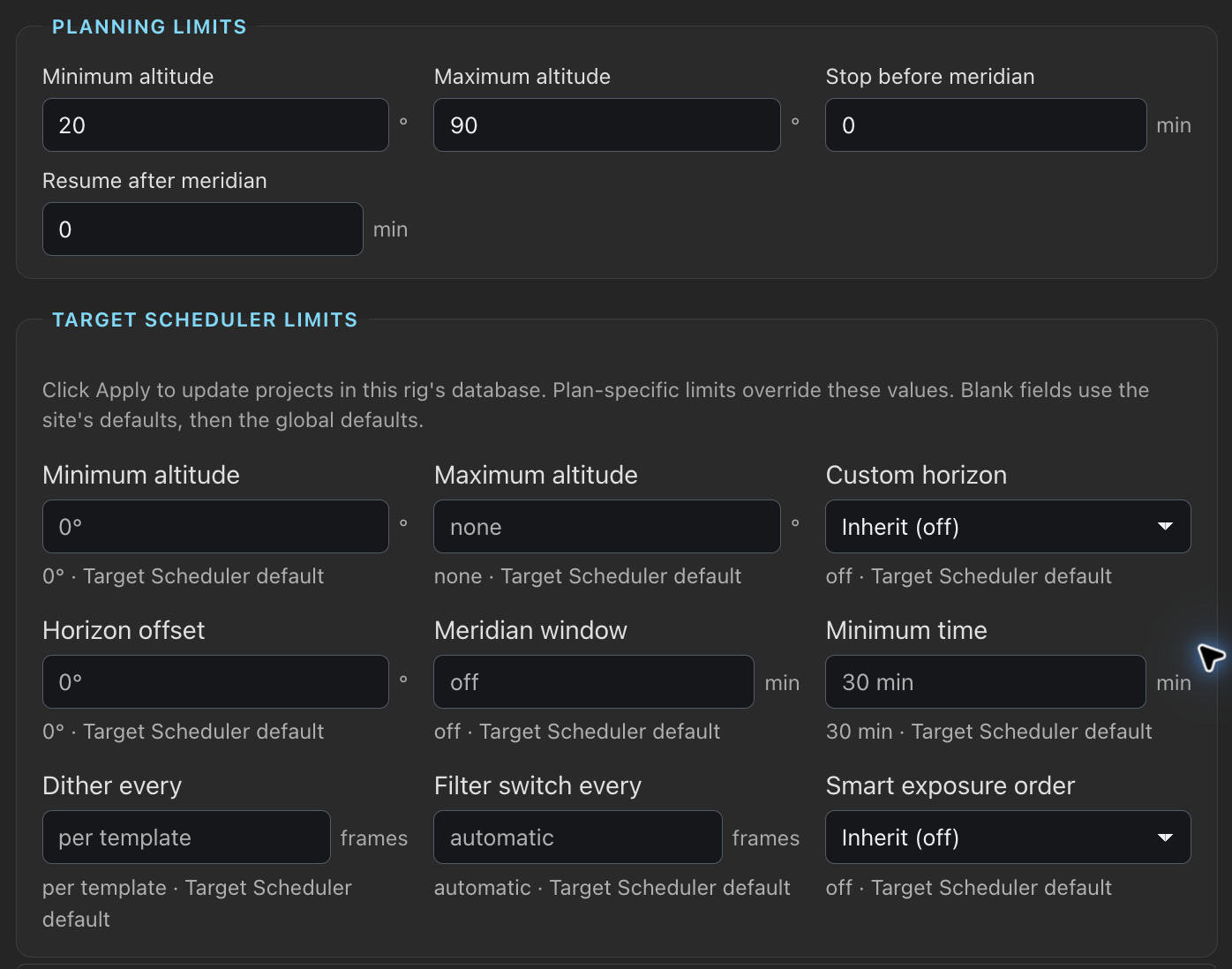This screenshot has height=969, width=1232.
Task: Select the Horizon offset input field
Action: pyautogui.click(x=215, y=682)
